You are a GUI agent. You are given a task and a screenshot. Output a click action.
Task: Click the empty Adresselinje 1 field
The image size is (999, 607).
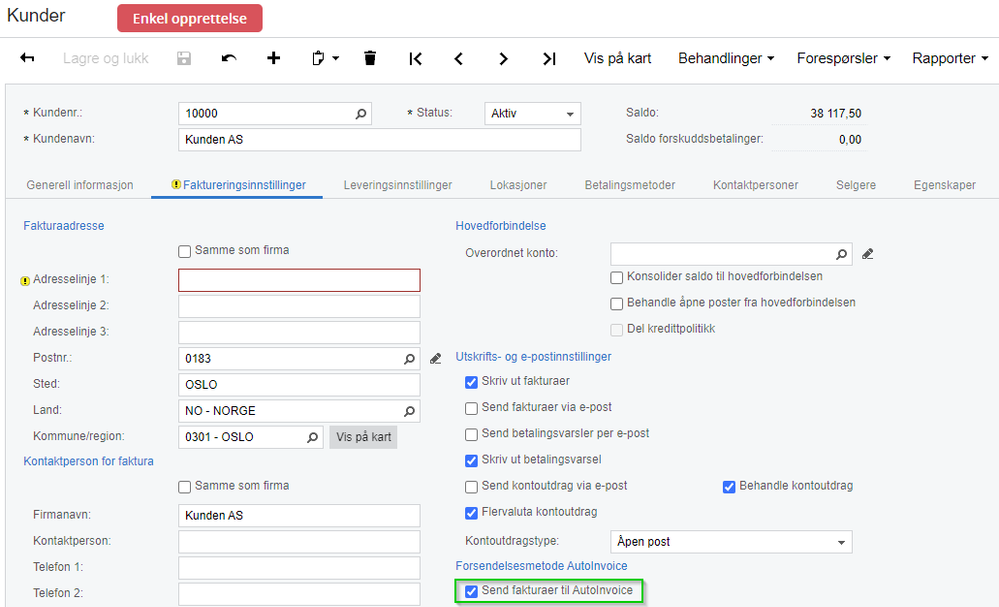299,280
